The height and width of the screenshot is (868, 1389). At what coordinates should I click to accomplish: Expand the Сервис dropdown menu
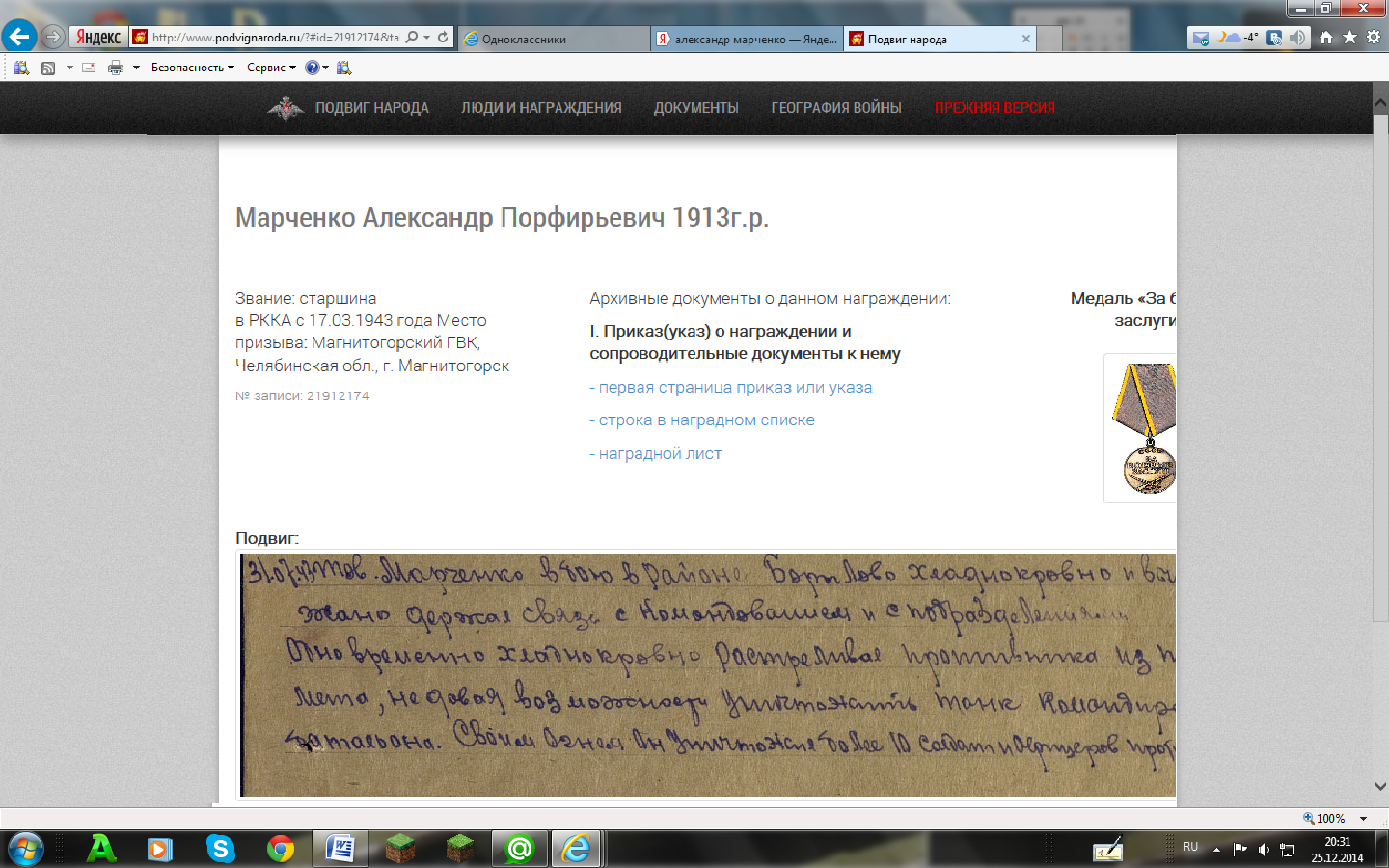(271, 68)
